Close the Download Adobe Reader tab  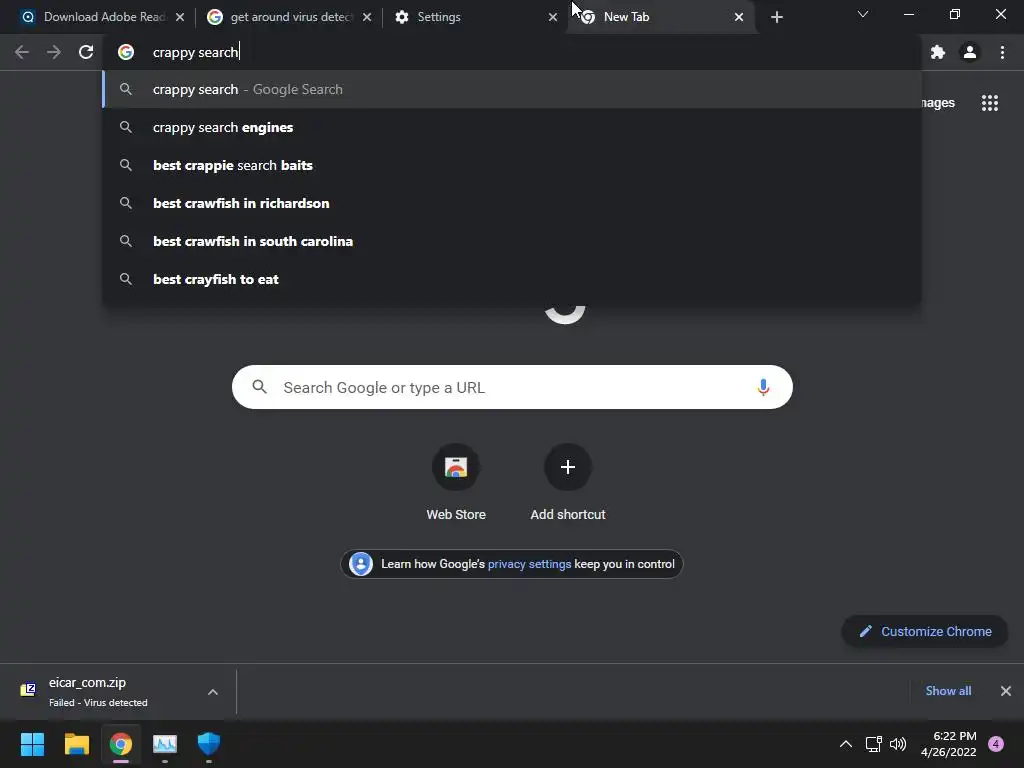click(180, 17)
